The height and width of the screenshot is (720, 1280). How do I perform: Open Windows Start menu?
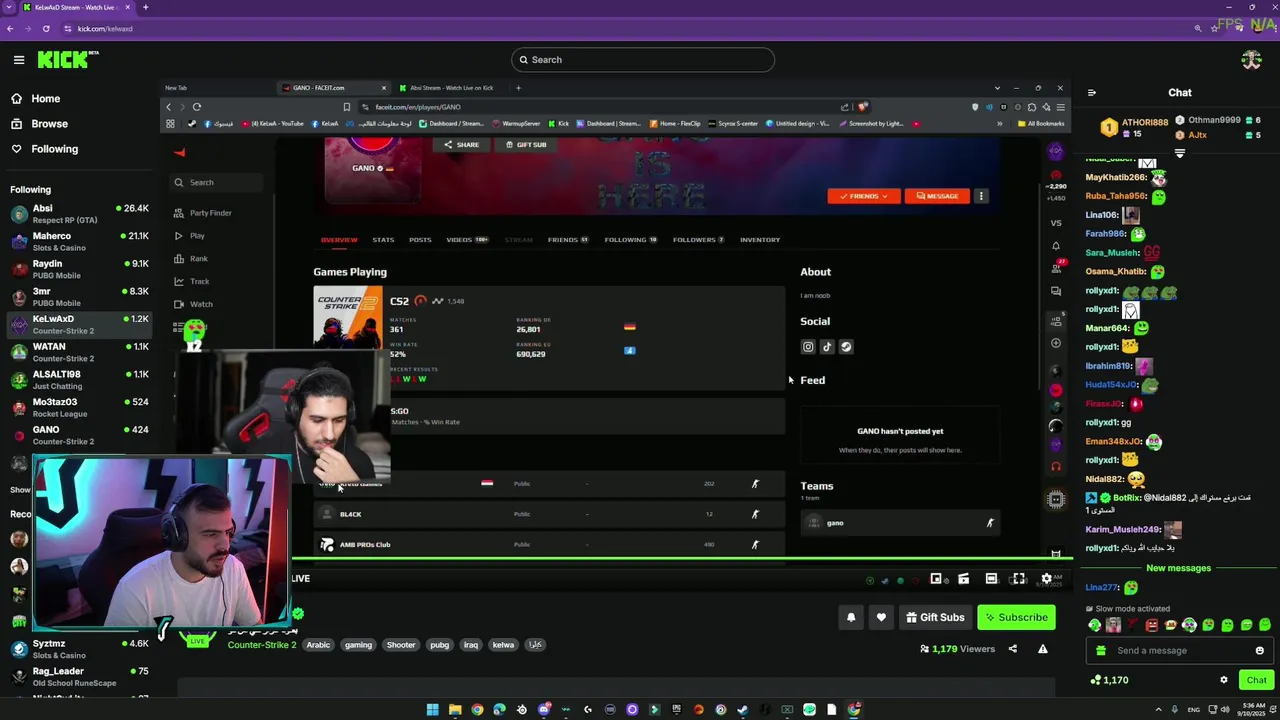(432, 710)
